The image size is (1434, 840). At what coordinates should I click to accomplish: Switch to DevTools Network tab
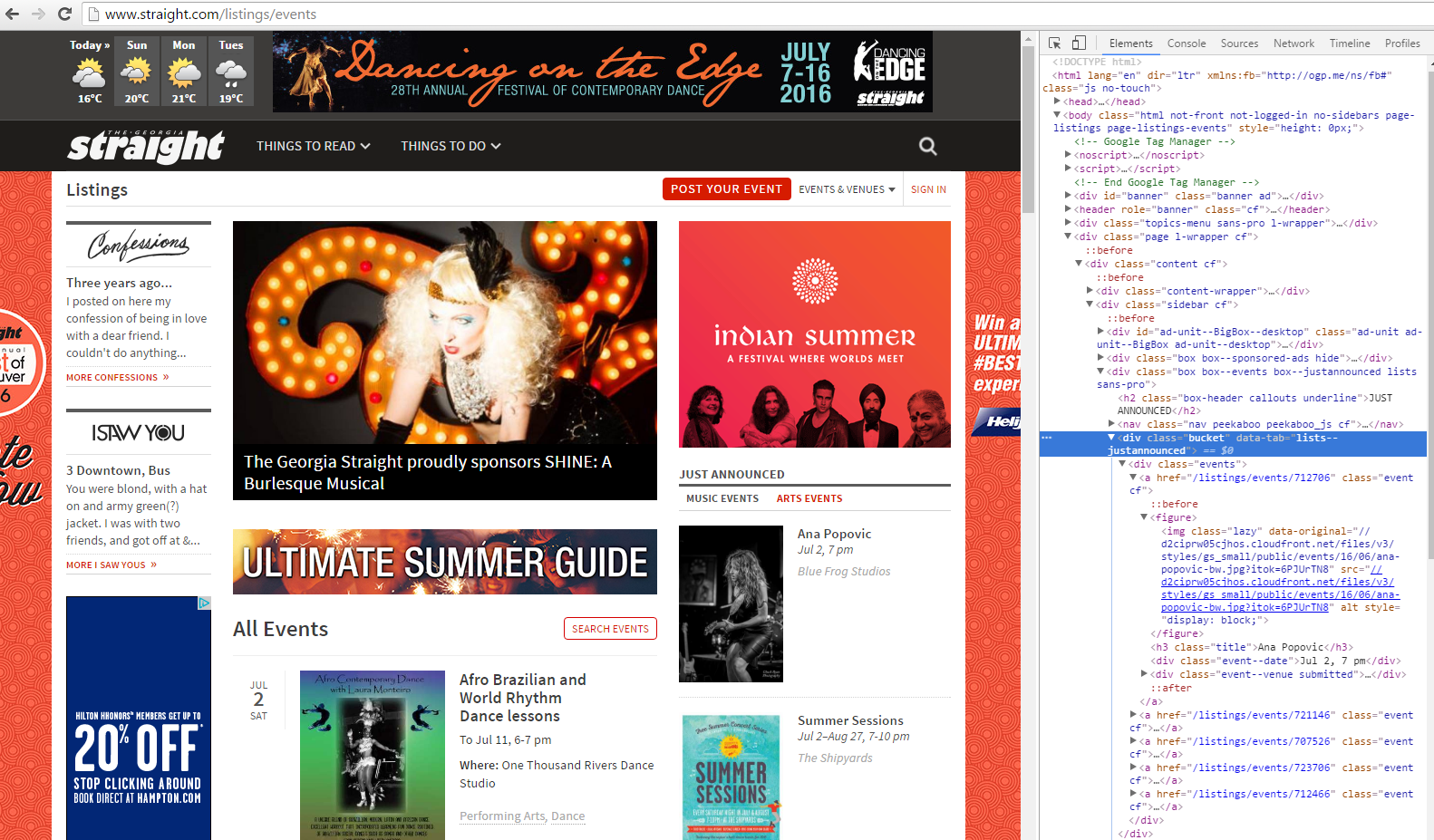tap(1294, 43)
